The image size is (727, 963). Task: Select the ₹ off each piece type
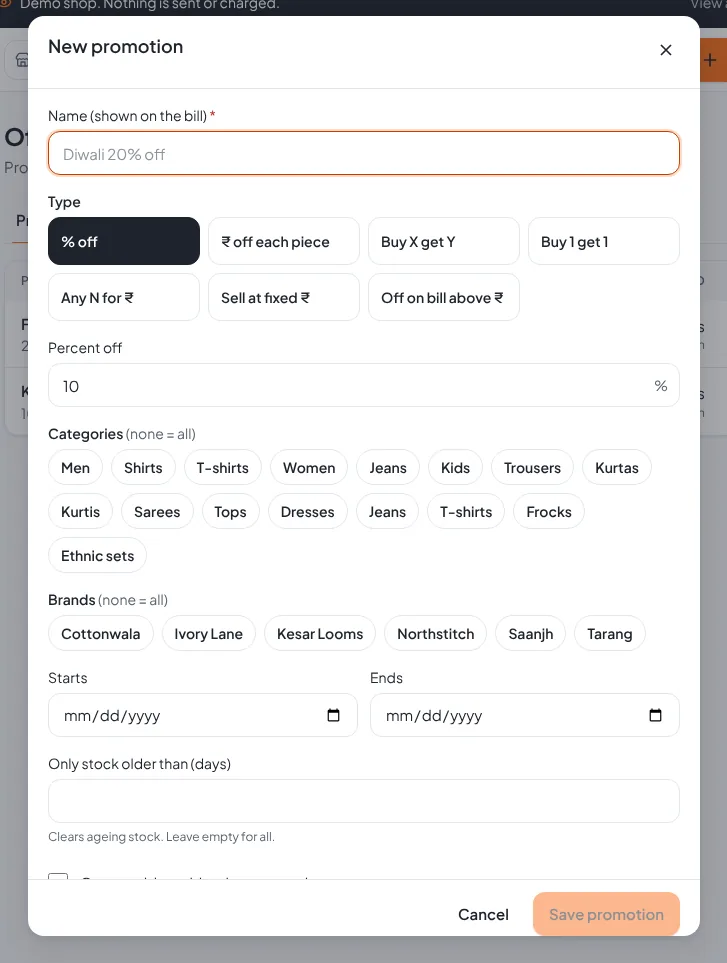coord(284,241)
